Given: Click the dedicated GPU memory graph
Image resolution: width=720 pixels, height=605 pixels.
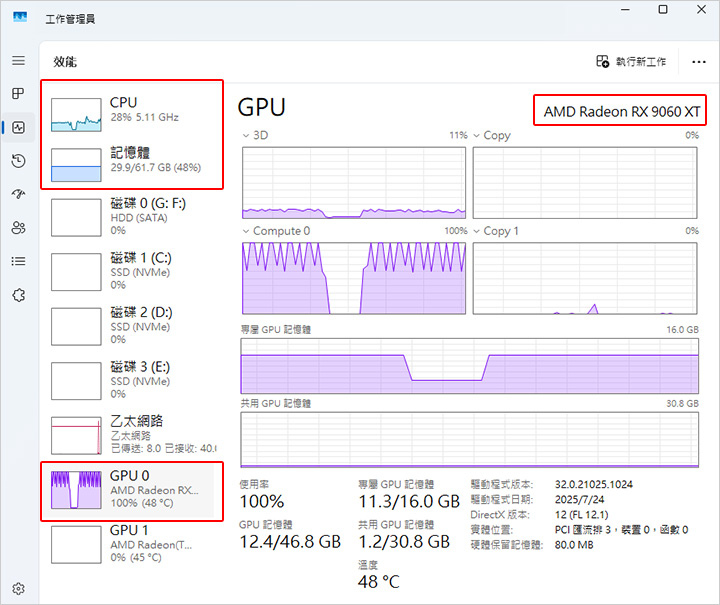Looking at the screenshot, I should point(469,366).
